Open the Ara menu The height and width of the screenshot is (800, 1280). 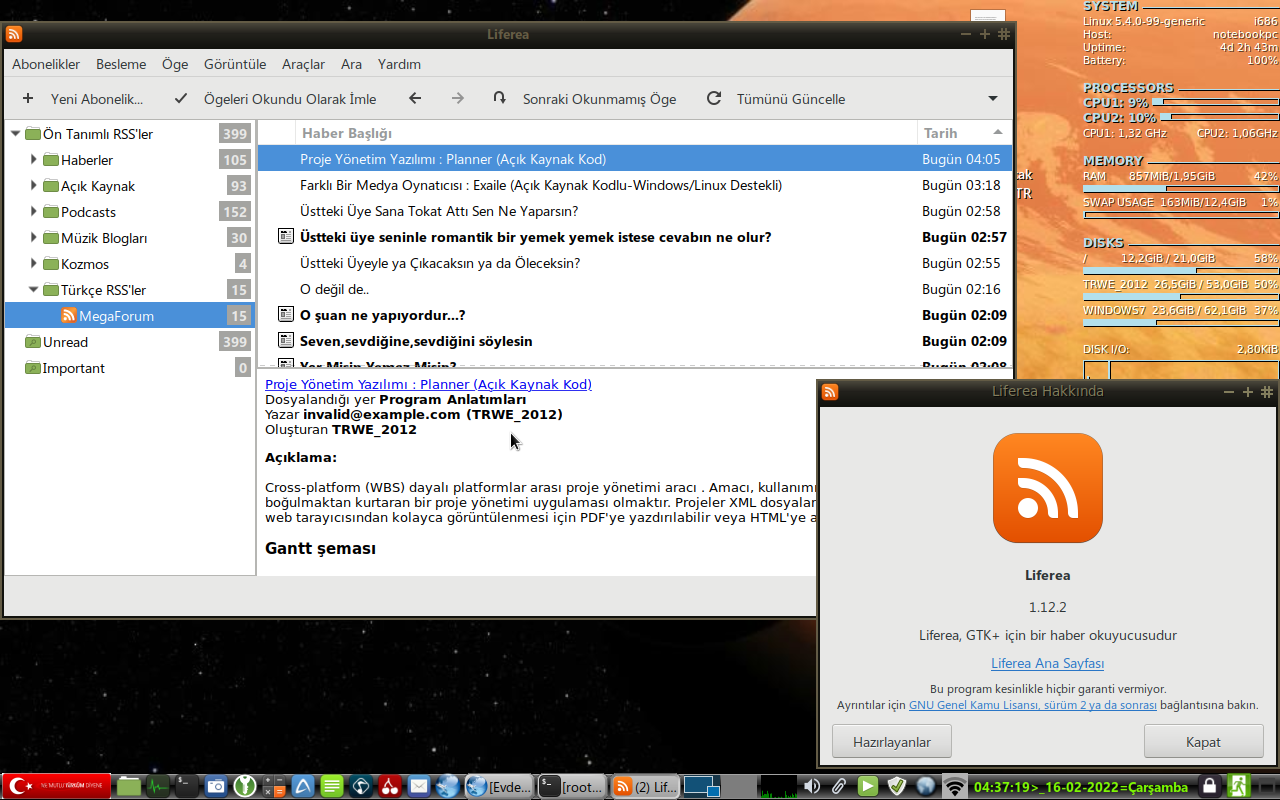pyautogui.click(x=351, y=64)
